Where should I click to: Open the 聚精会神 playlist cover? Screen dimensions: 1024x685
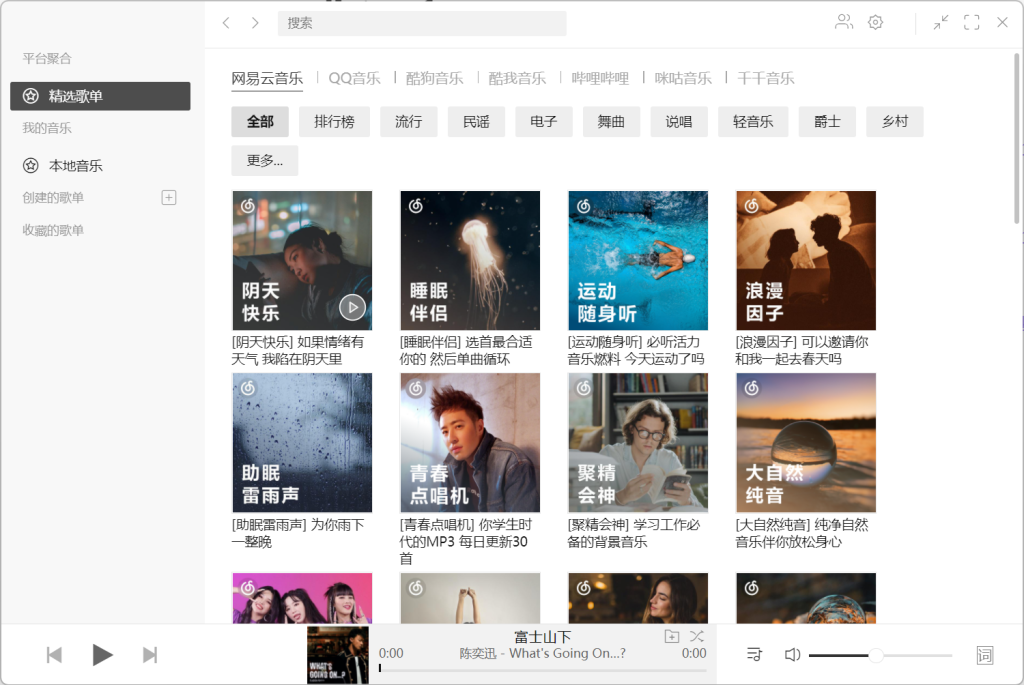point(638,443)
